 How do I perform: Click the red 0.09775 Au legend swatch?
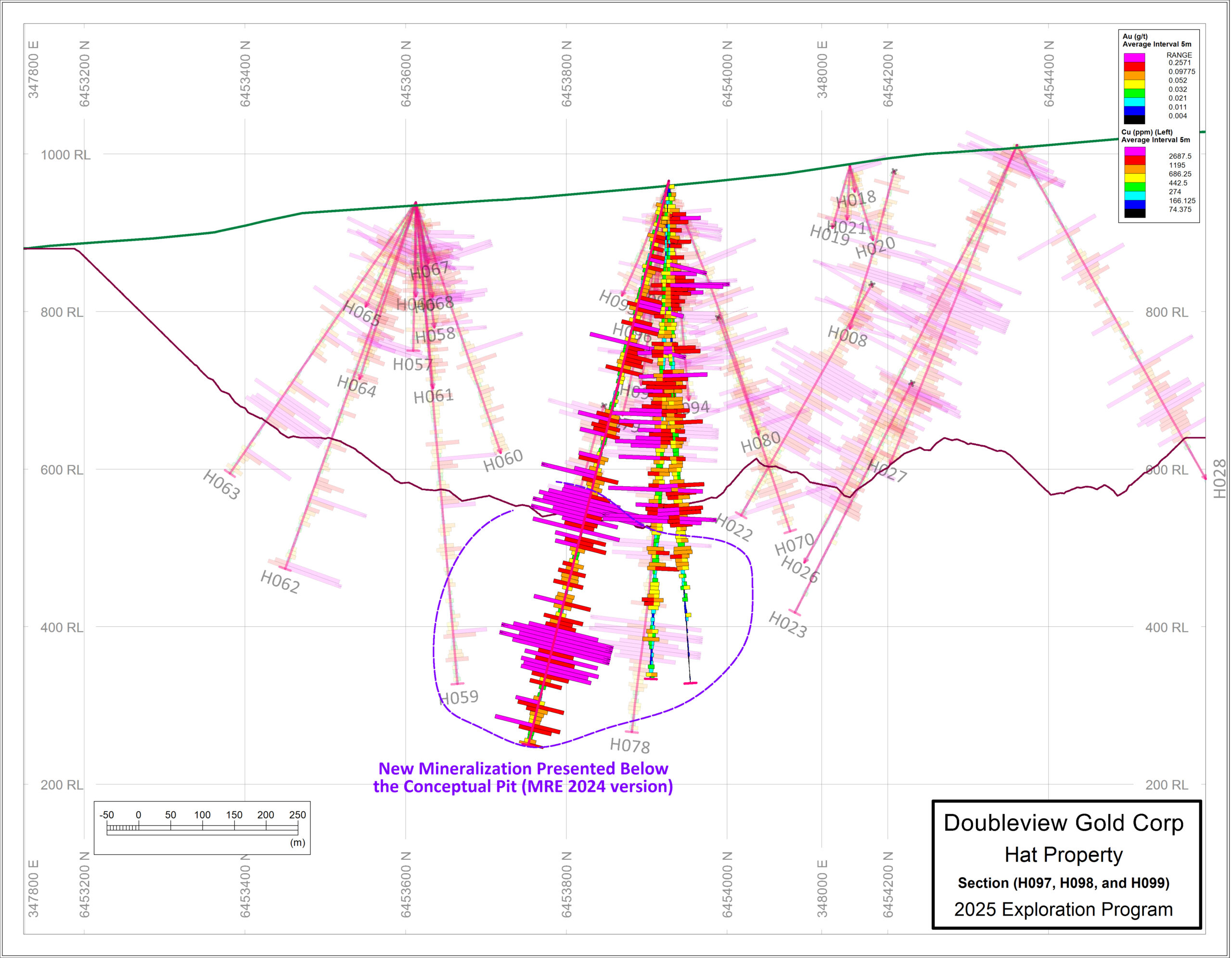tap(1134, 67)
